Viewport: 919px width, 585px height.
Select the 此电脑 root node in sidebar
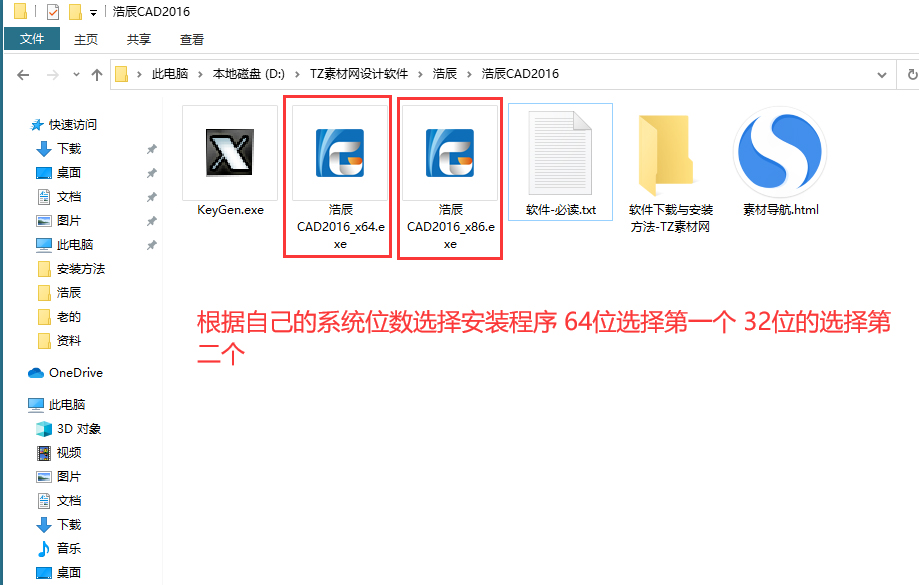[x=67, y=404]
